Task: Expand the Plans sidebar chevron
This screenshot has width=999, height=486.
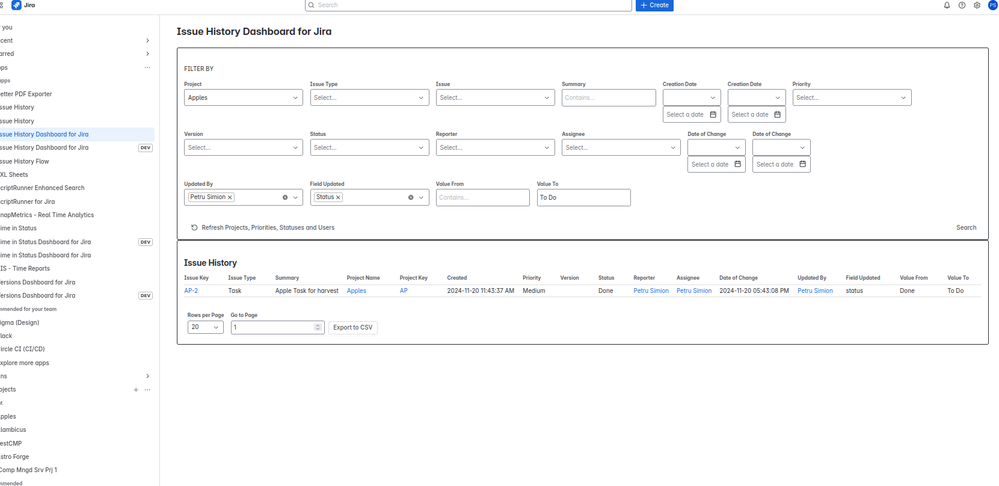Action: point(147,376)
